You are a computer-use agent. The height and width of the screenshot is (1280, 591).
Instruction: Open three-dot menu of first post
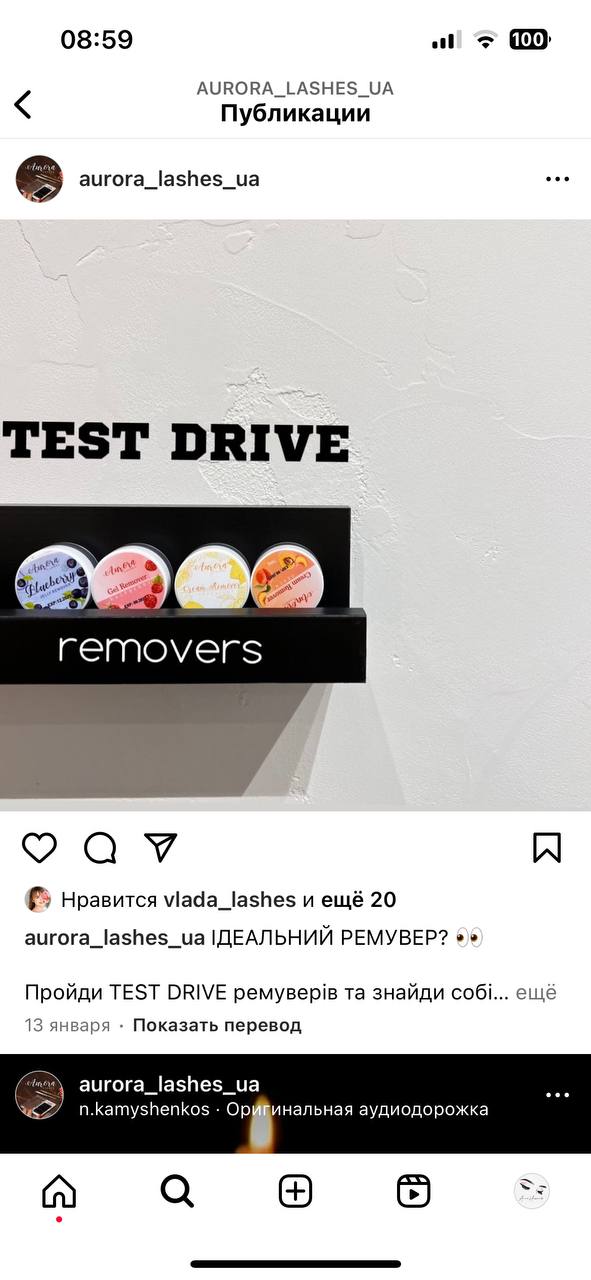(x=557, y=179)
